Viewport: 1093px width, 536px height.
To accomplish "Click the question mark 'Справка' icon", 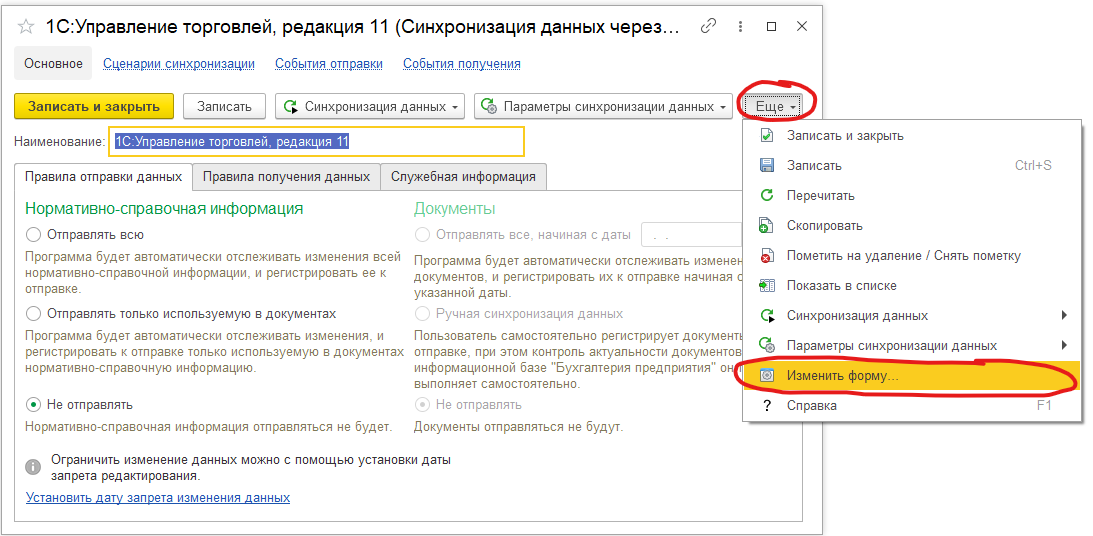I will pyautogui.click(x=767, y=405).
